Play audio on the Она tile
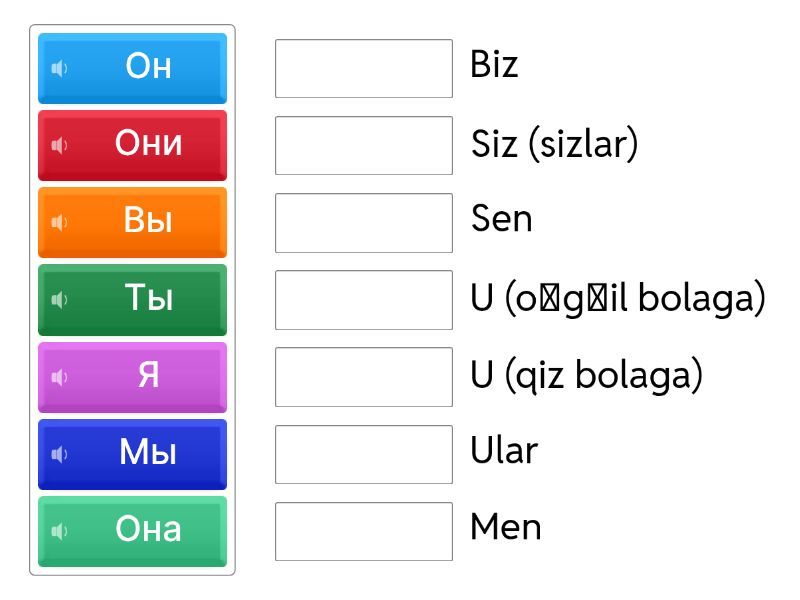 (60, 531)
